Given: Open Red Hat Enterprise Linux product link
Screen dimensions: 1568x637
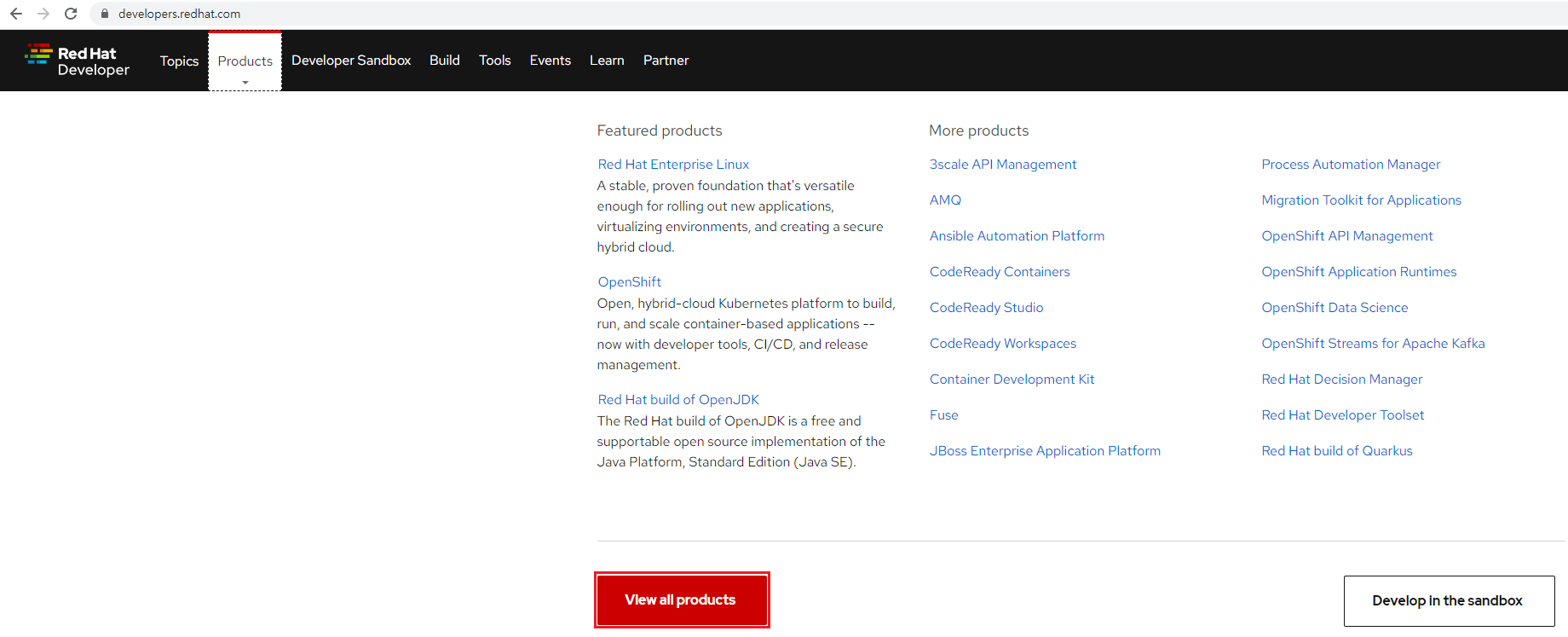Looking at the screenshot, I should pos(673,165).
